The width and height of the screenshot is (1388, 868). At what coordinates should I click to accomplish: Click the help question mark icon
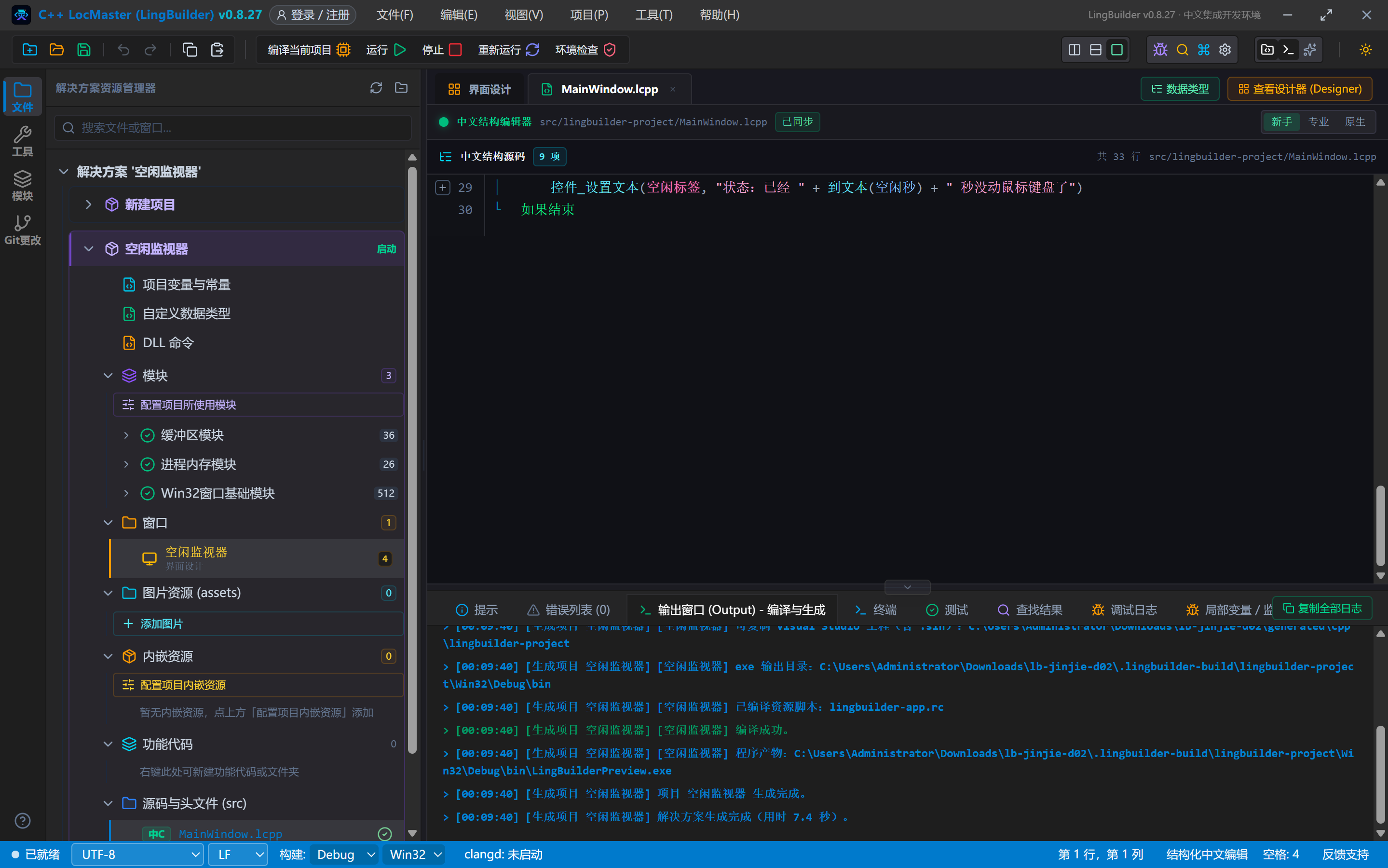(x=22, y=820)
